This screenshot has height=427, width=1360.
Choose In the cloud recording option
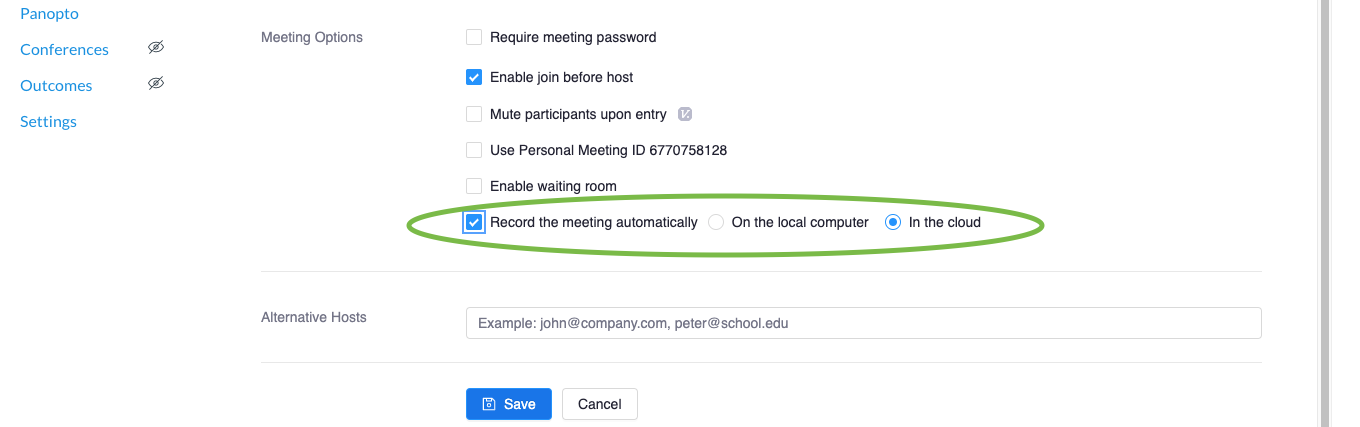pyautogui.click(x=893, y=222)
